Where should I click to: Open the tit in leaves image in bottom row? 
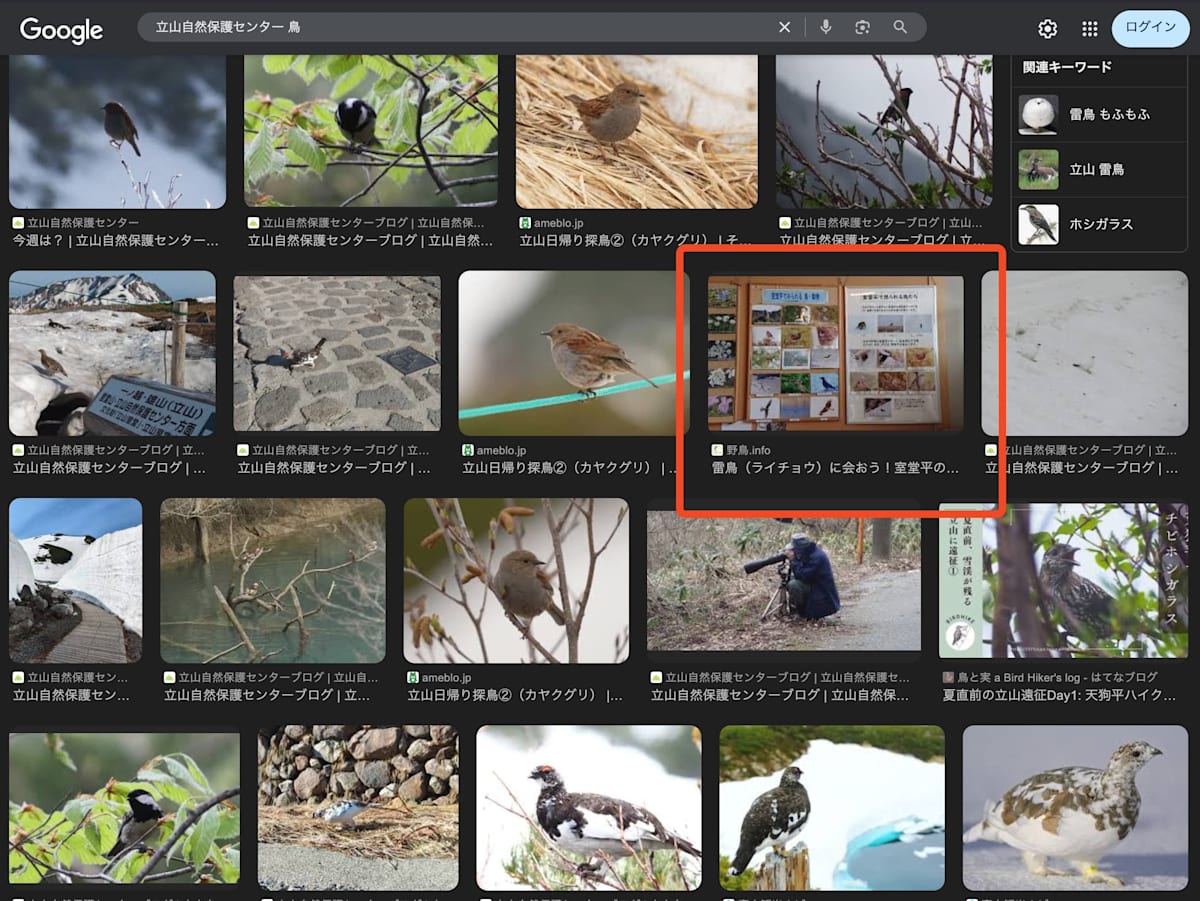click(x=124, y=808)
